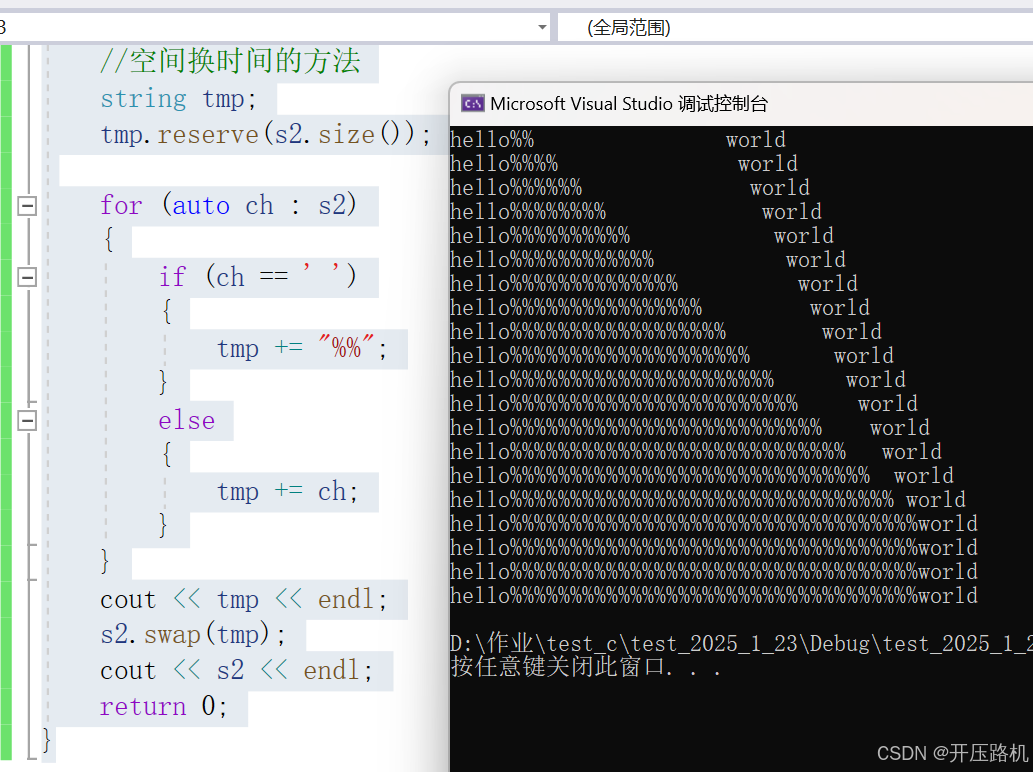Click the navigation bar dropdown arrow
The width and height of the screenshot is (1033, 772).
(542, 27)
